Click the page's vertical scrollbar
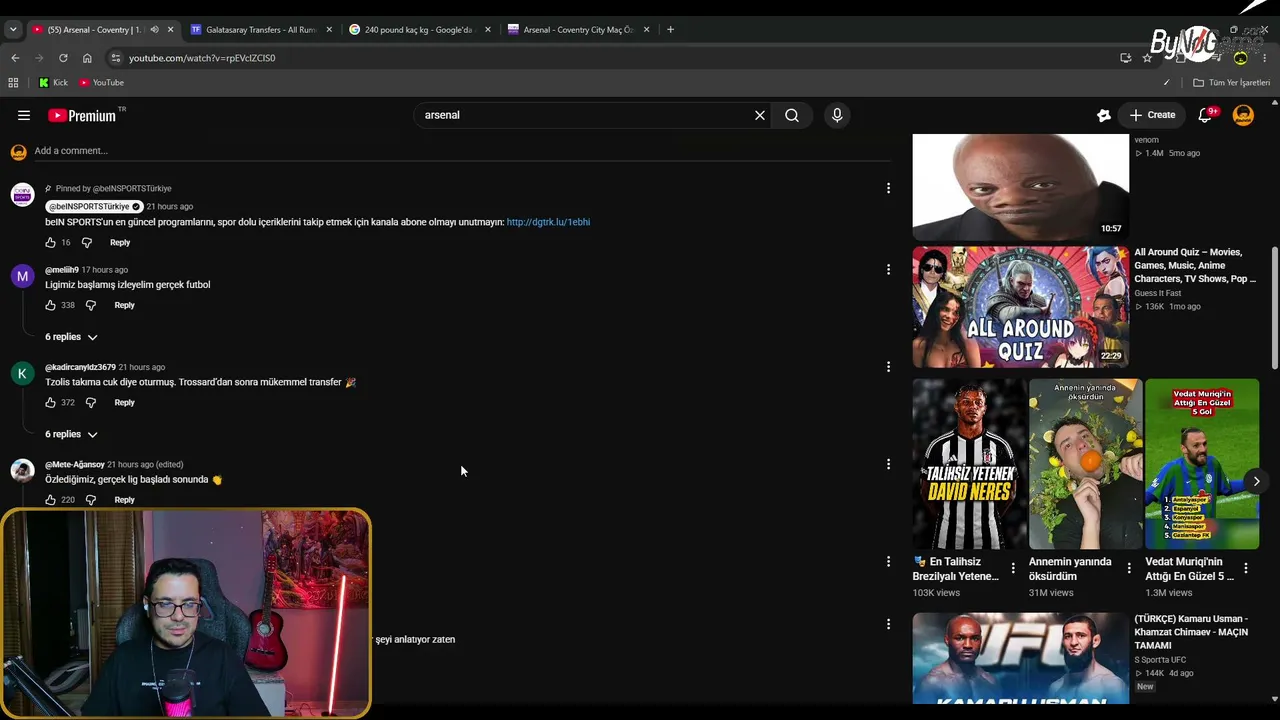This screenshot has width=1280, height=720. pyautogui.click(x=1274, y=306)
